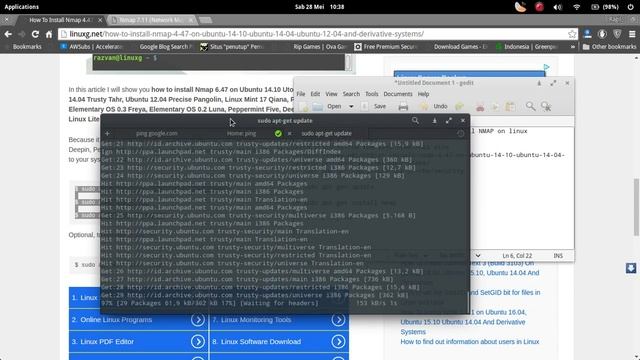Bookmark this page with the star icon
This screenshot has height=360, width=640.
pos(572,34)
